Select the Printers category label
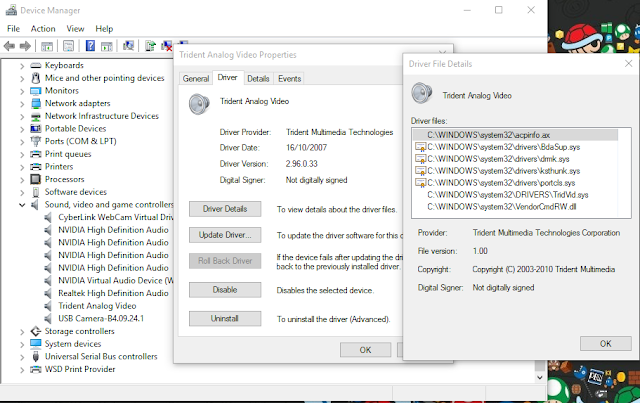This screenshot has height=403, width=640. (59, 167)
